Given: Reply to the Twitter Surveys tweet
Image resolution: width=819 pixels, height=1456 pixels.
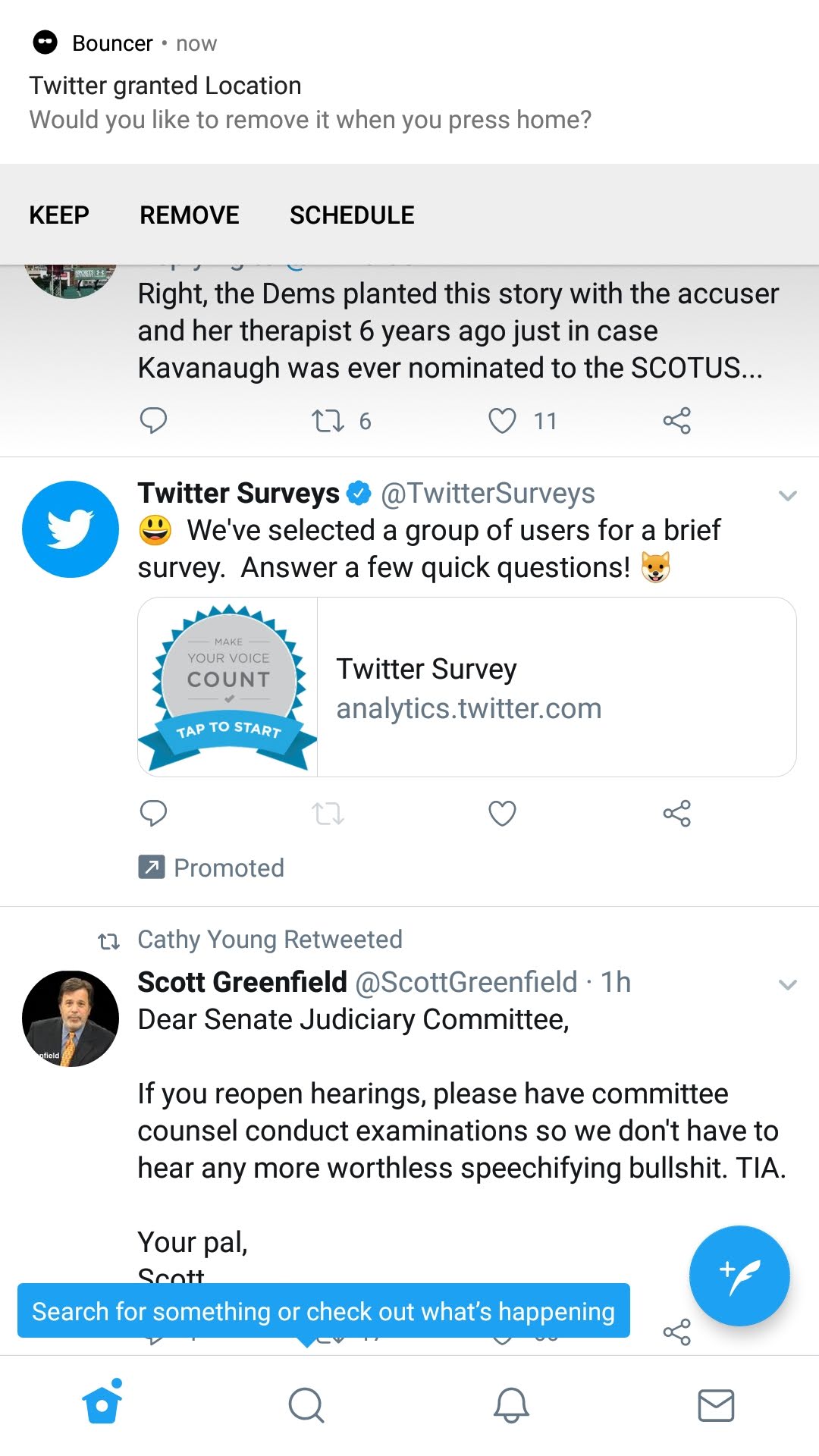Looking at the screenshot, I should [154, 814].
